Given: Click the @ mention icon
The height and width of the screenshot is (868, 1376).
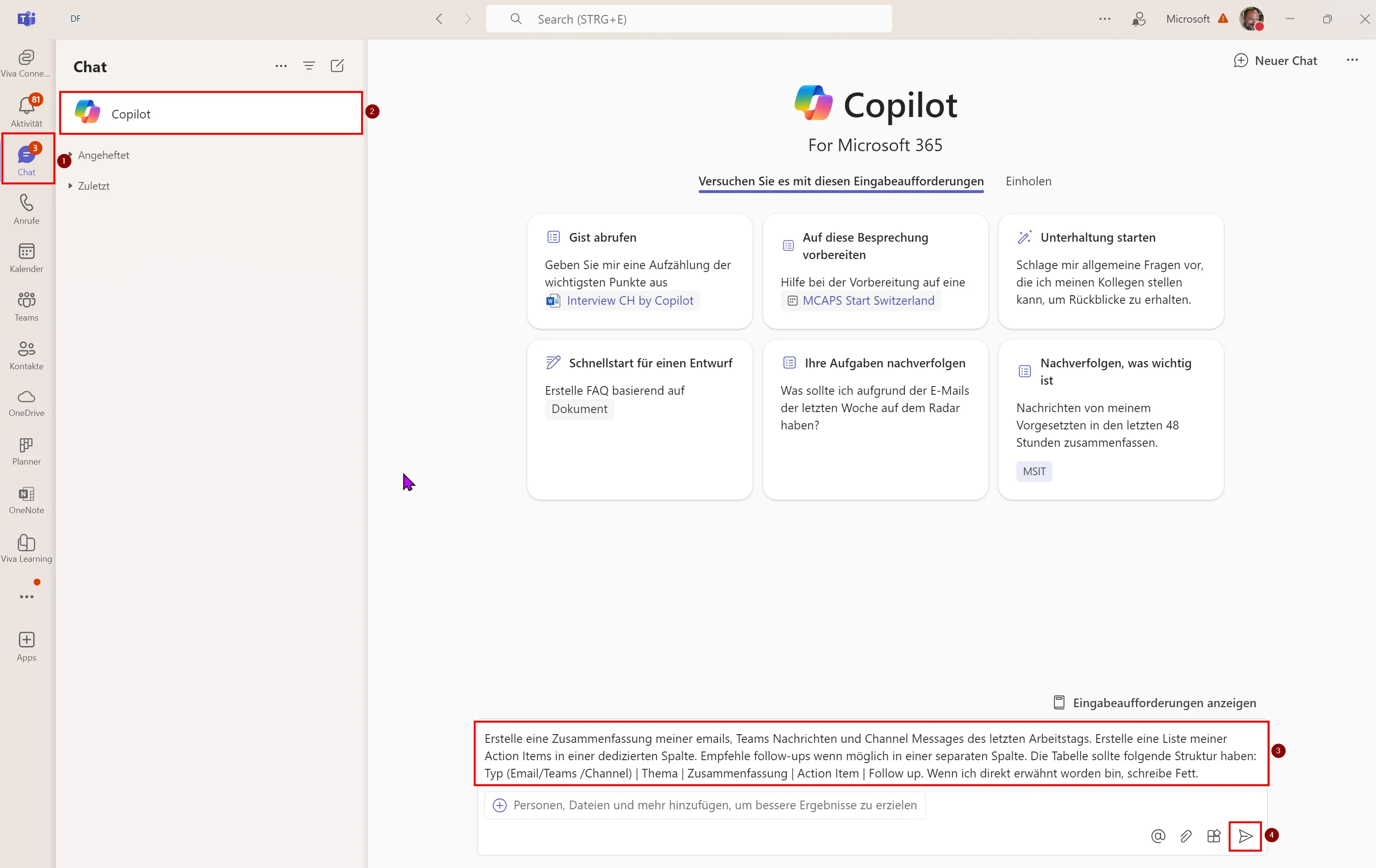Looking at the screenshot, I should pyautogui.click(x=1157, y=836).
